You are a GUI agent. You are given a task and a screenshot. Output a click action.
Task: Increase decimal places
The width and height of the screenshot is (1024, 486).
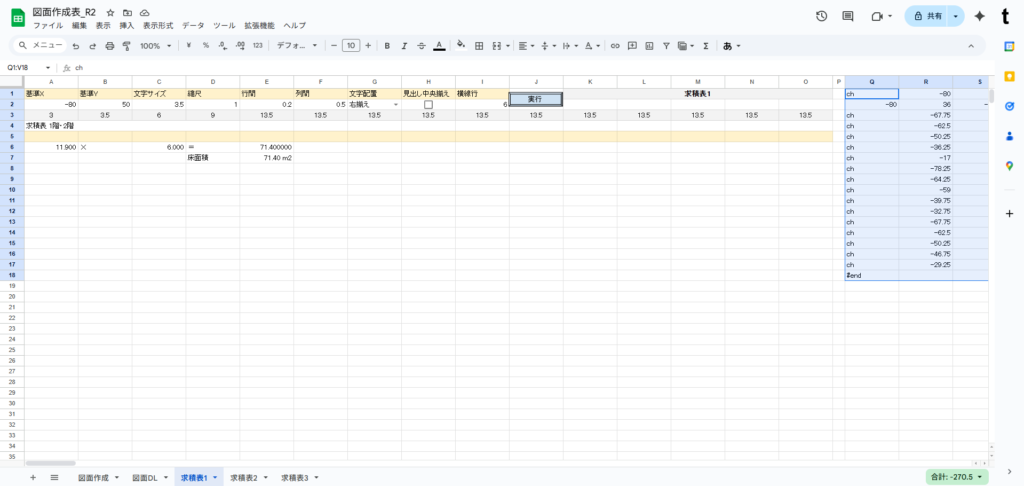[240, 46]
